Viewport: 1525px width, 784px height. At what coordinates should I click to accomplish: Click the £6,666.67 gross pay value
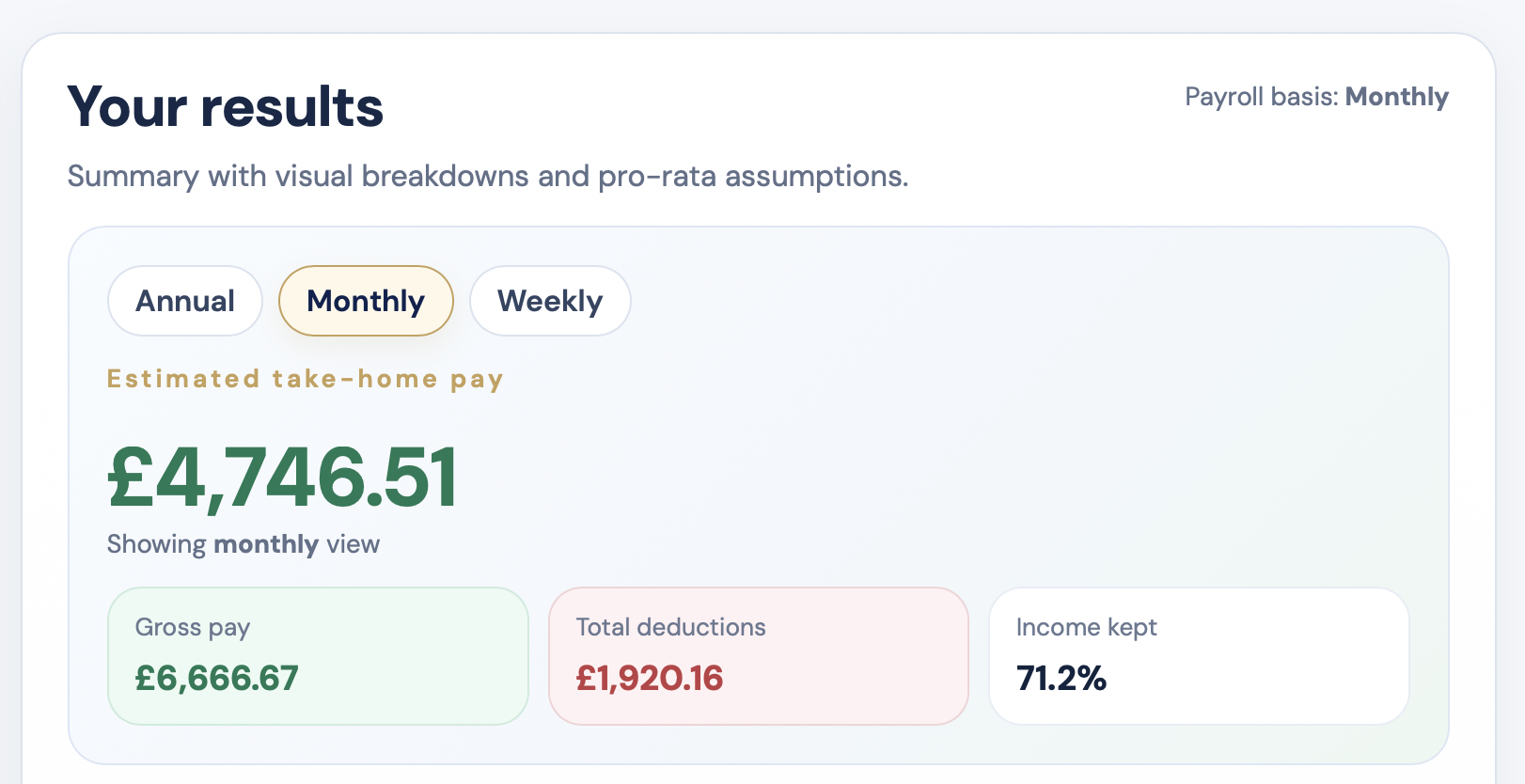click(x=217, y=679)
